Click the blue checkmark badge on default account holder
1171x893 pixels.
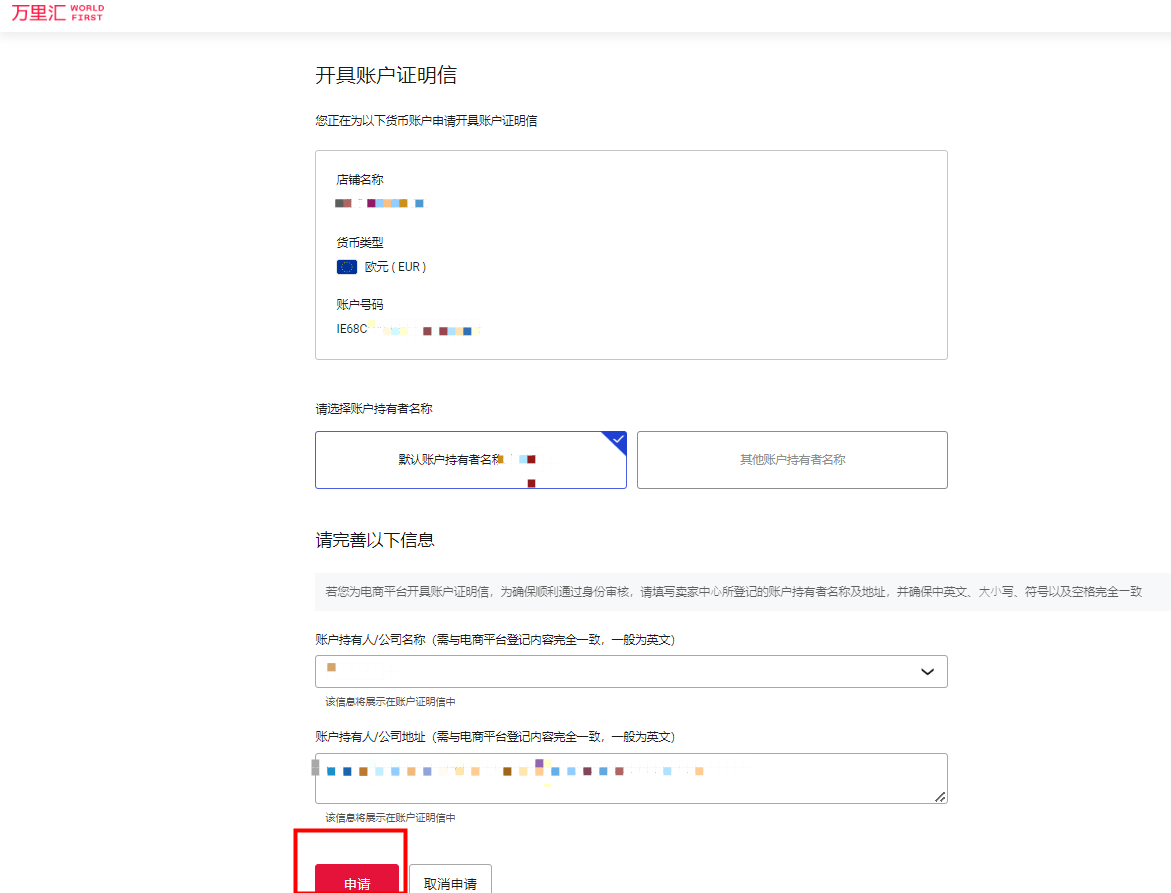pos(616,438)
